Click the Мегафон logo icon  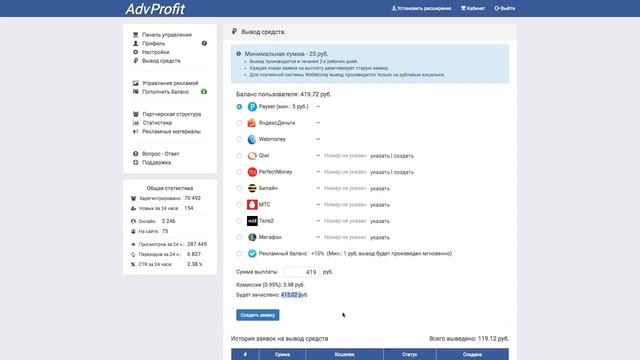tap(252, 237)
